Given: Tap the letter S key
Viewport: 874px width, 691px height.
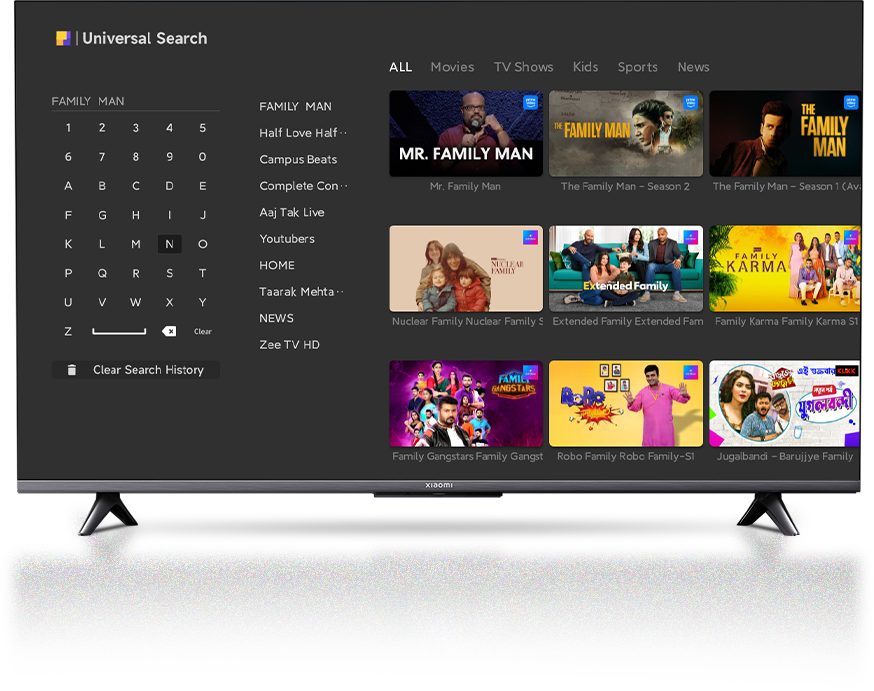Looking at the screenshot, I should [169, 274].
